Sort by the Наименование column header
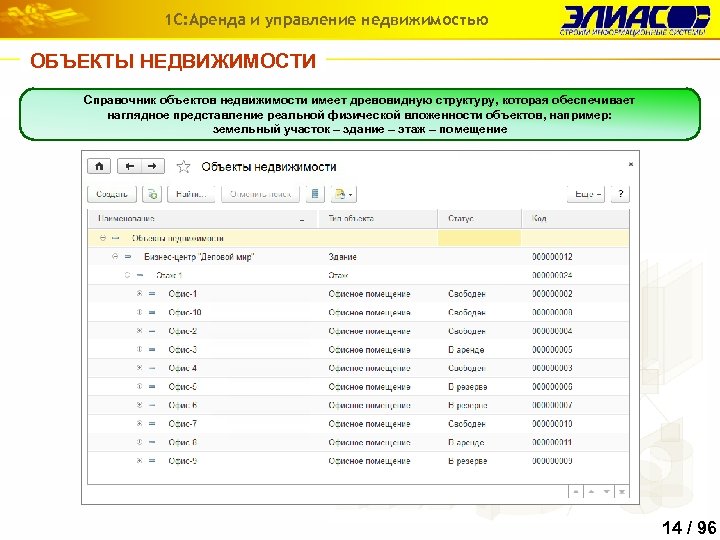This screenshot has width=720, height=540. [202, 219]
